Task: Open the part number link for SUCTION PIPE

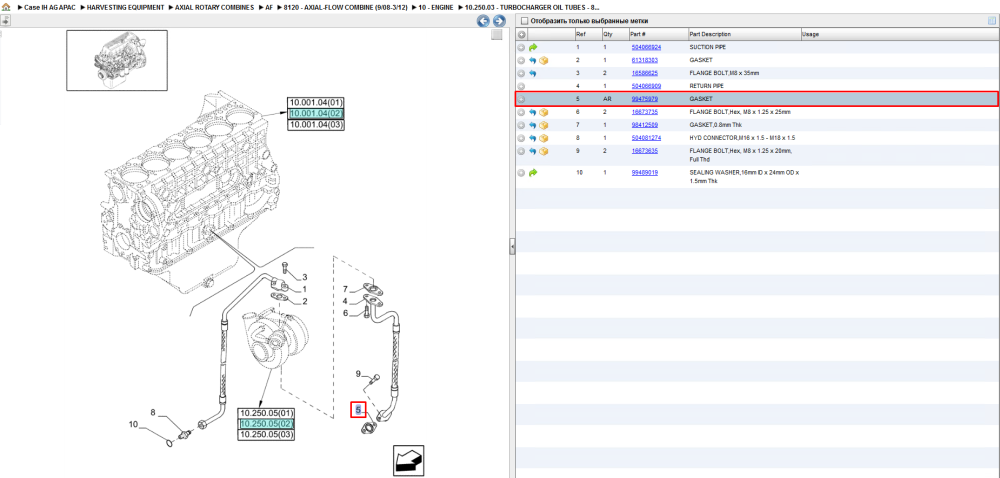Action: pos(646,47)
